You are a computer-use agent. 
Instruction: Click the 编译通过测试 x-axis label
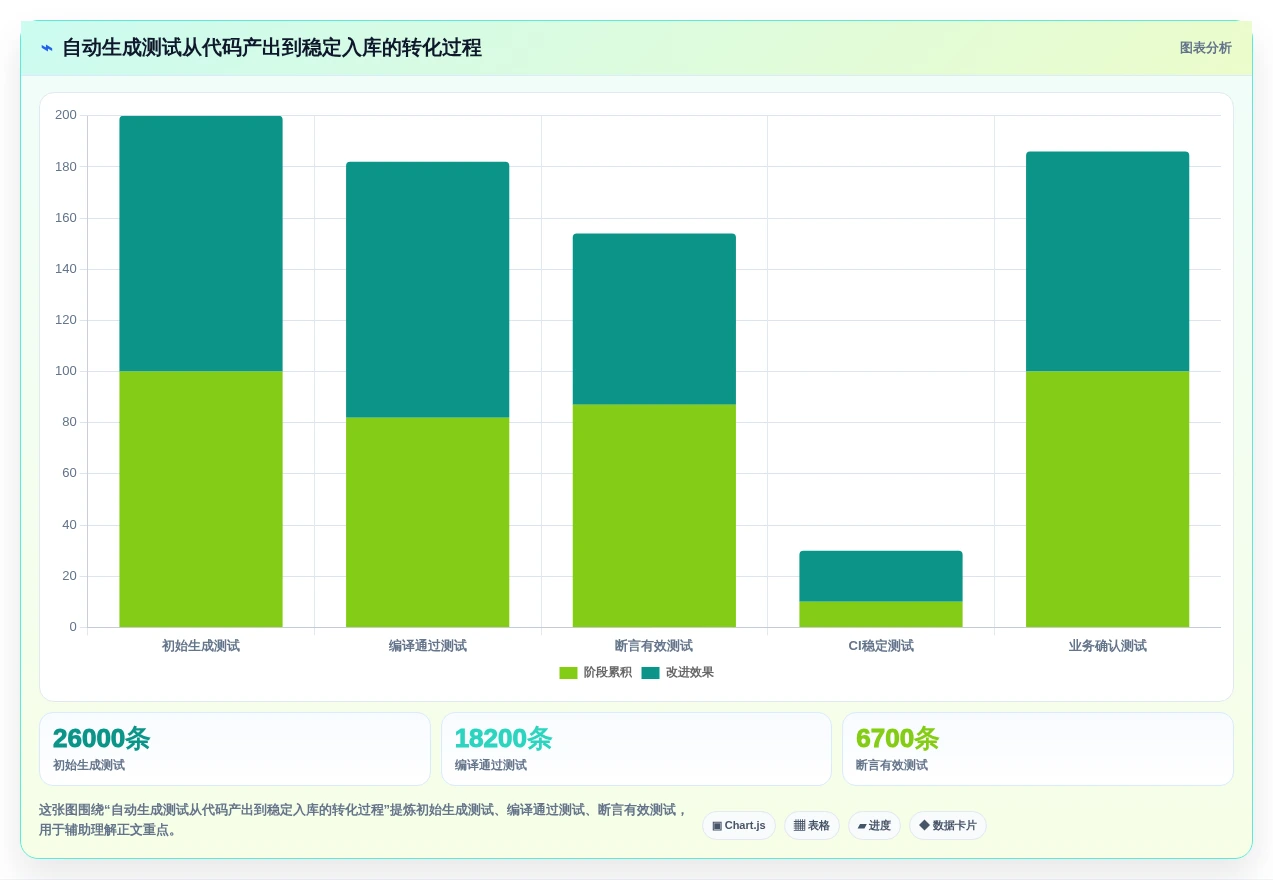click(427, 646)
